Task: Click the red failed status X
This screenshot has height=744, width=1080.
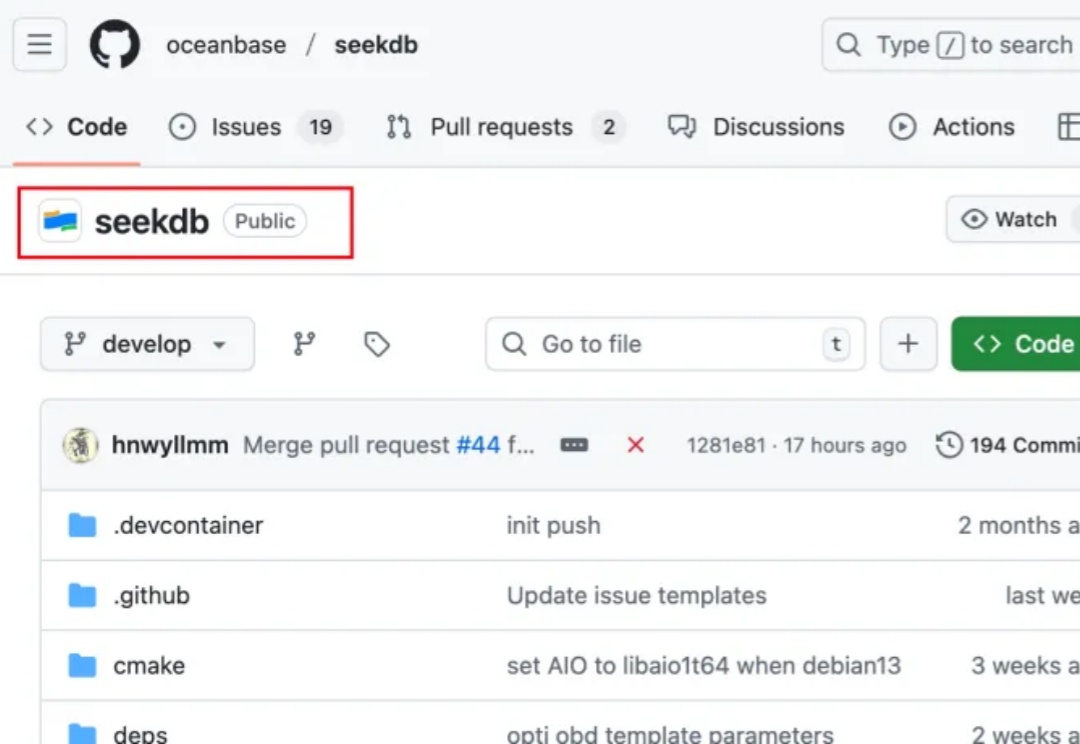Action: tap(635, 445)
